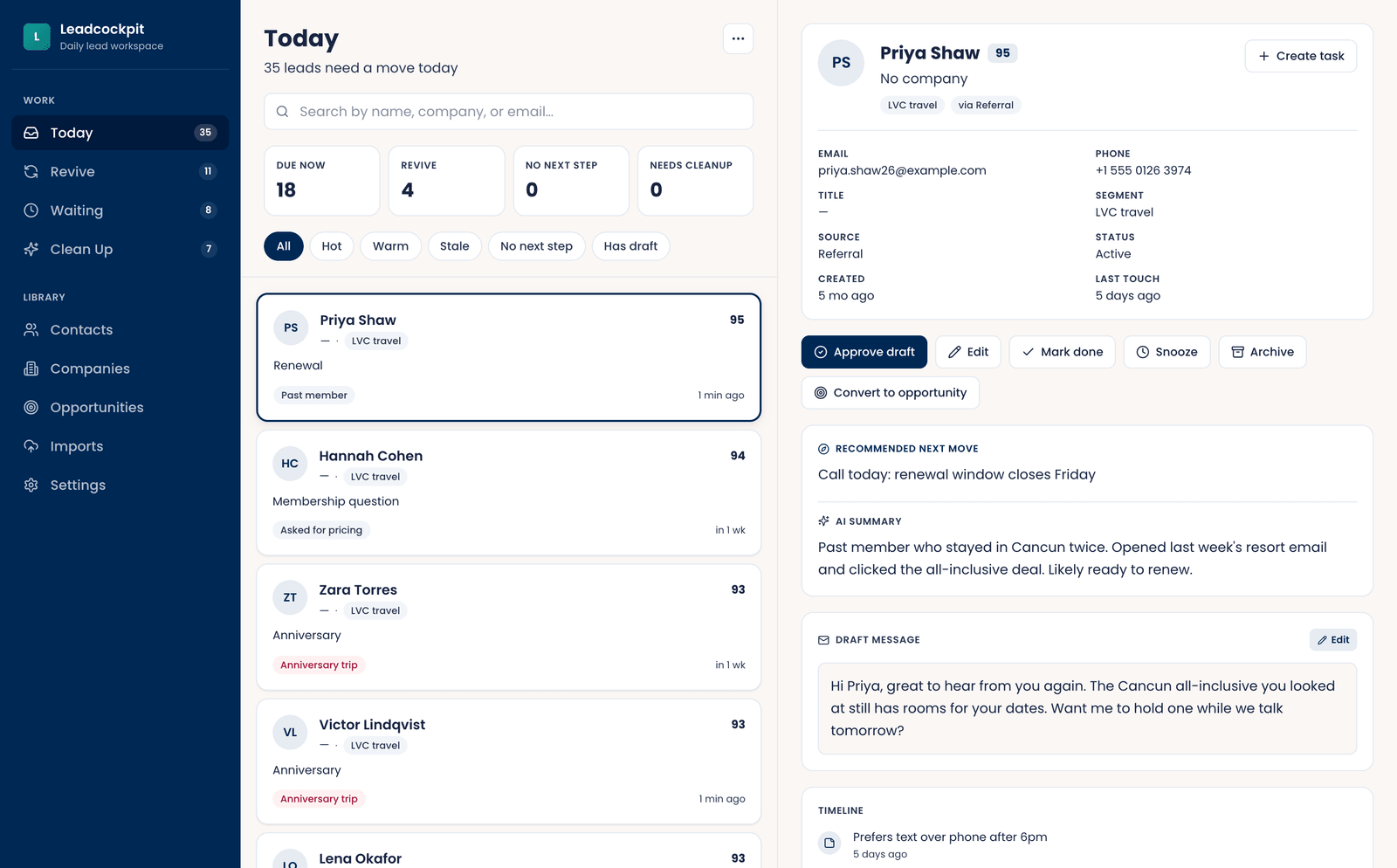Focus the lead search input field
The width and height of the screenshot is (1397, 868).
pyautogui.click(x=508, y=112)
